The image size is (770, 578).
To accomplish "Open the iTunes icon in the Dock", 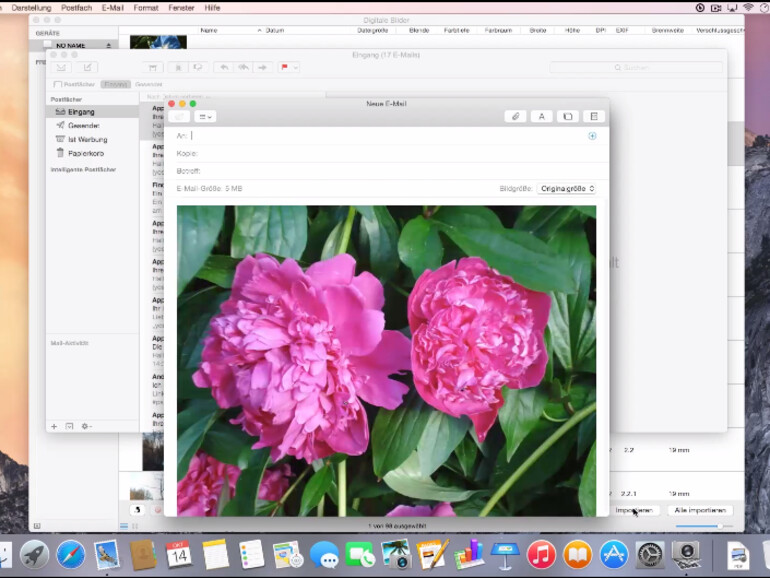I will click(x=541, y=554).
